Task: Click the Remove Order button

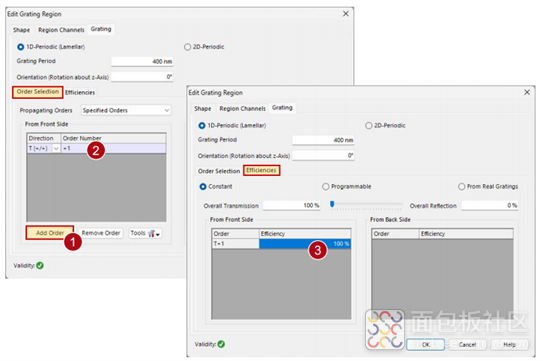Action: 101,233
